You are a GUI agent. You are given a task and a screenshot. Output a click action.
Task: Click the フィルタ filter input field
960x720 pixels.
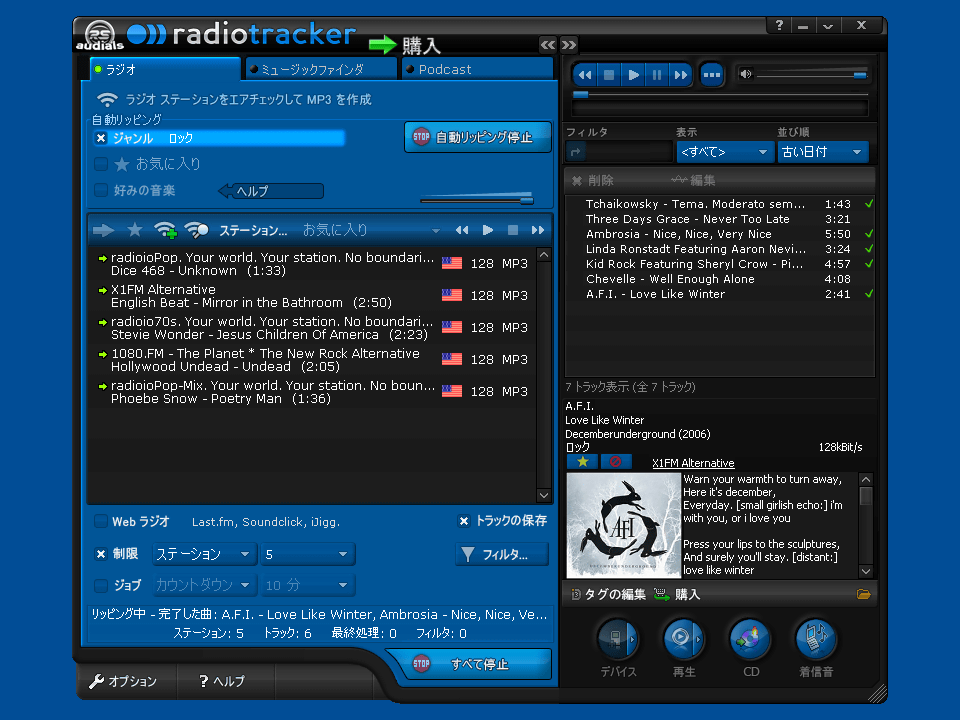tap(629, 151)
